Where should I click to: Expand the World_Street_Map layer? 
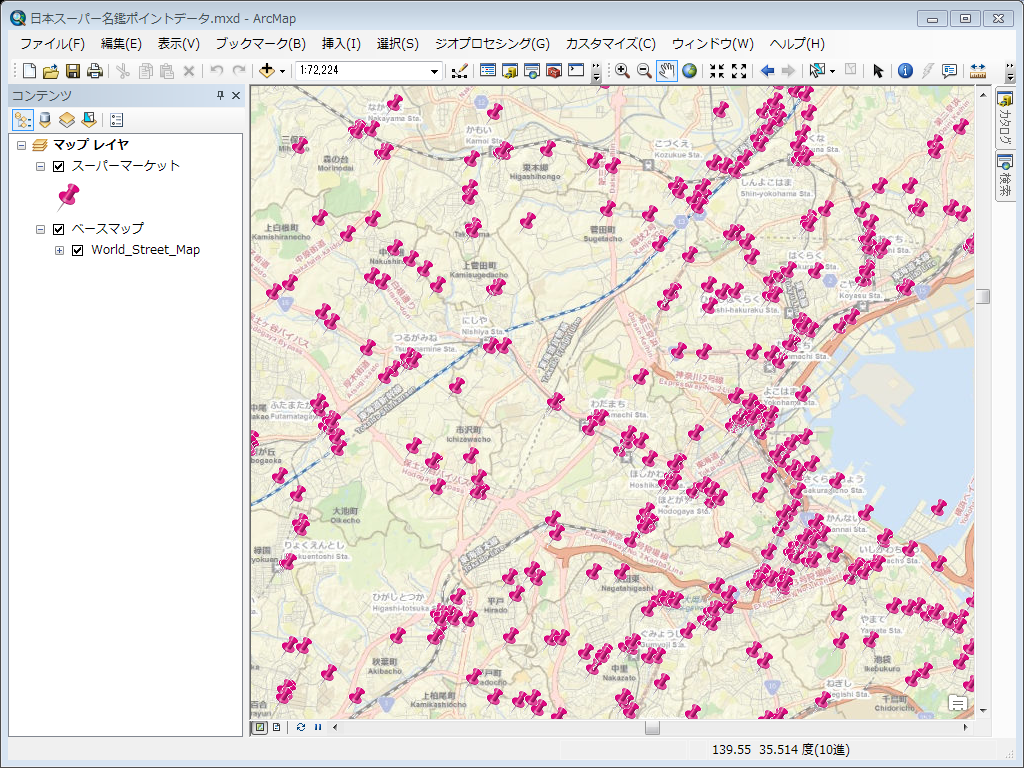coord(59,250)
